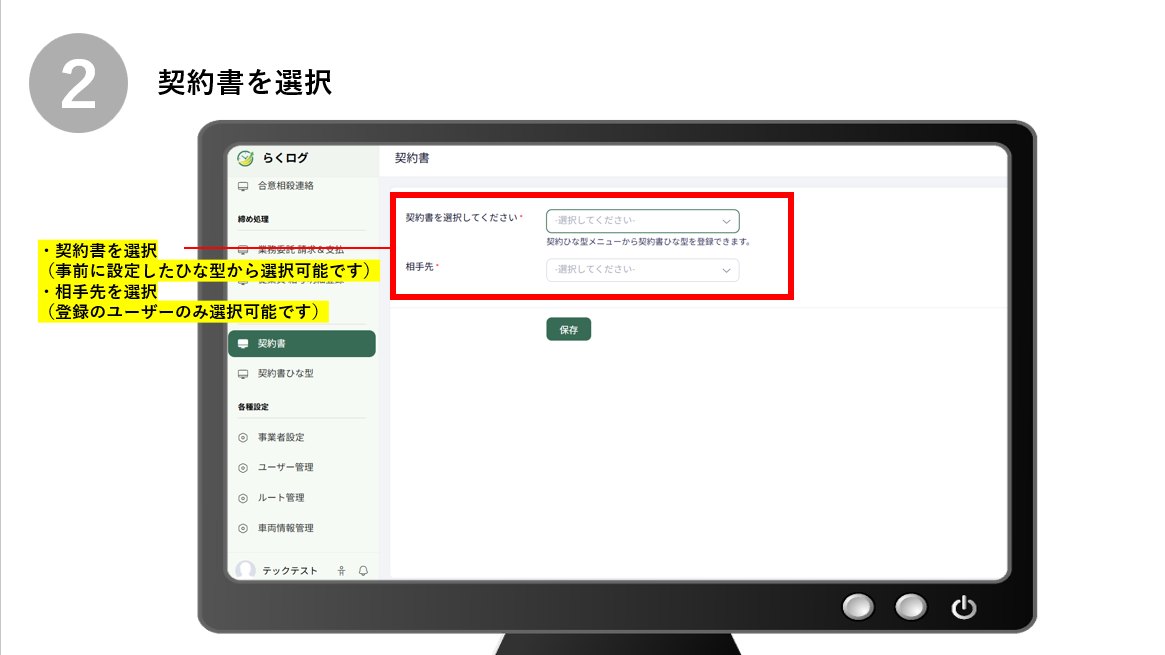The width and height of the screenshot is (1165, 655).
Task: Select the highlighted 契約書 sidebar menu item
Action: tap(302, 344)
